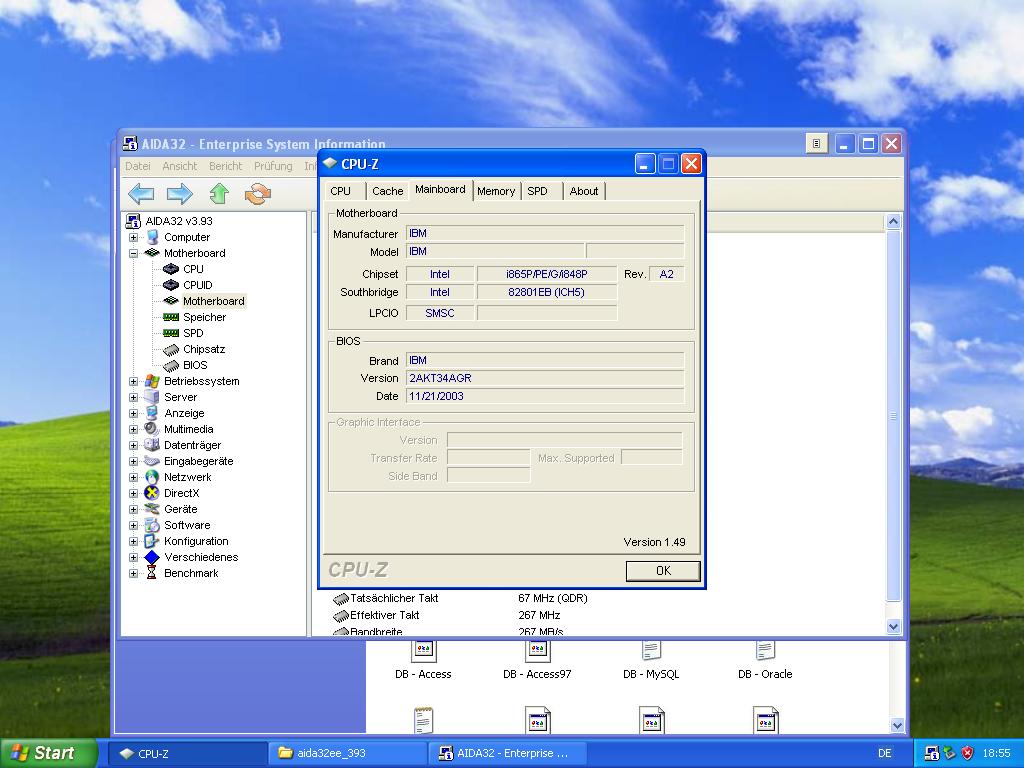1024x768 pixels.
Task: Click the DirectX icon in tree
Action: click(152, 493)
